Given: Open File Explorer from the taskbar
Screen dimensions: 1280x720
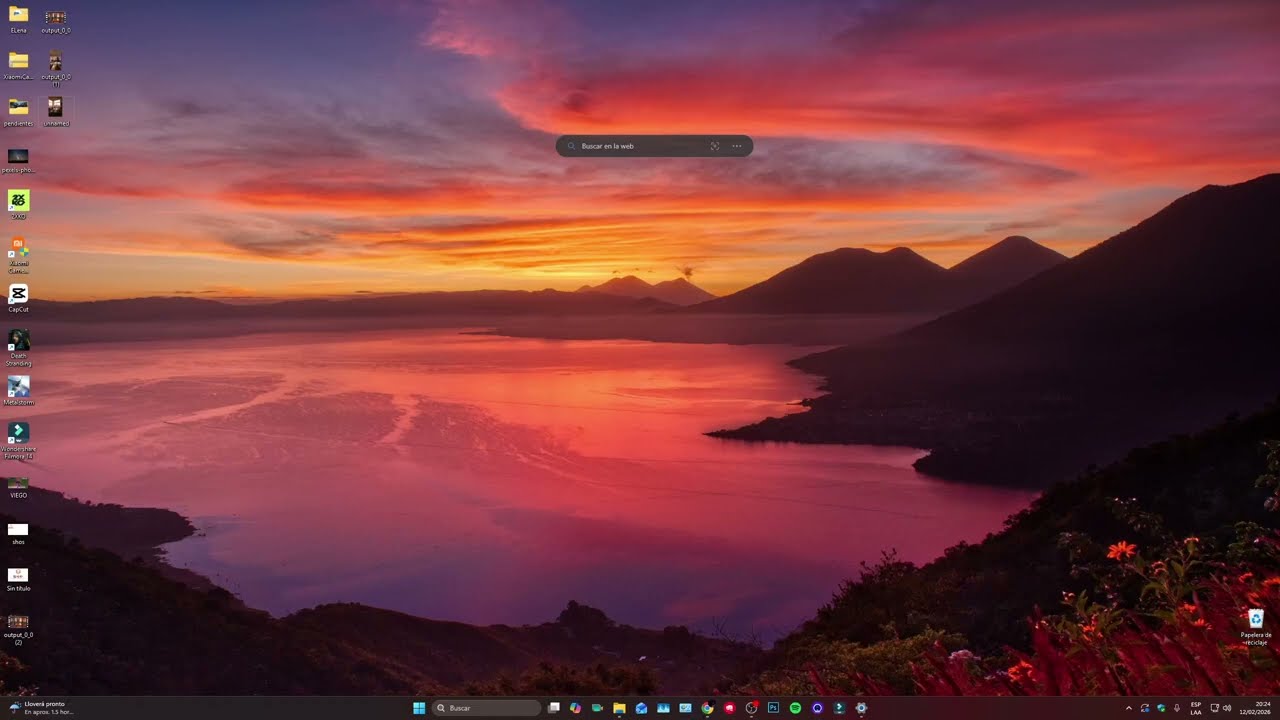Looking at the screenshot, I should pos(619,708).
